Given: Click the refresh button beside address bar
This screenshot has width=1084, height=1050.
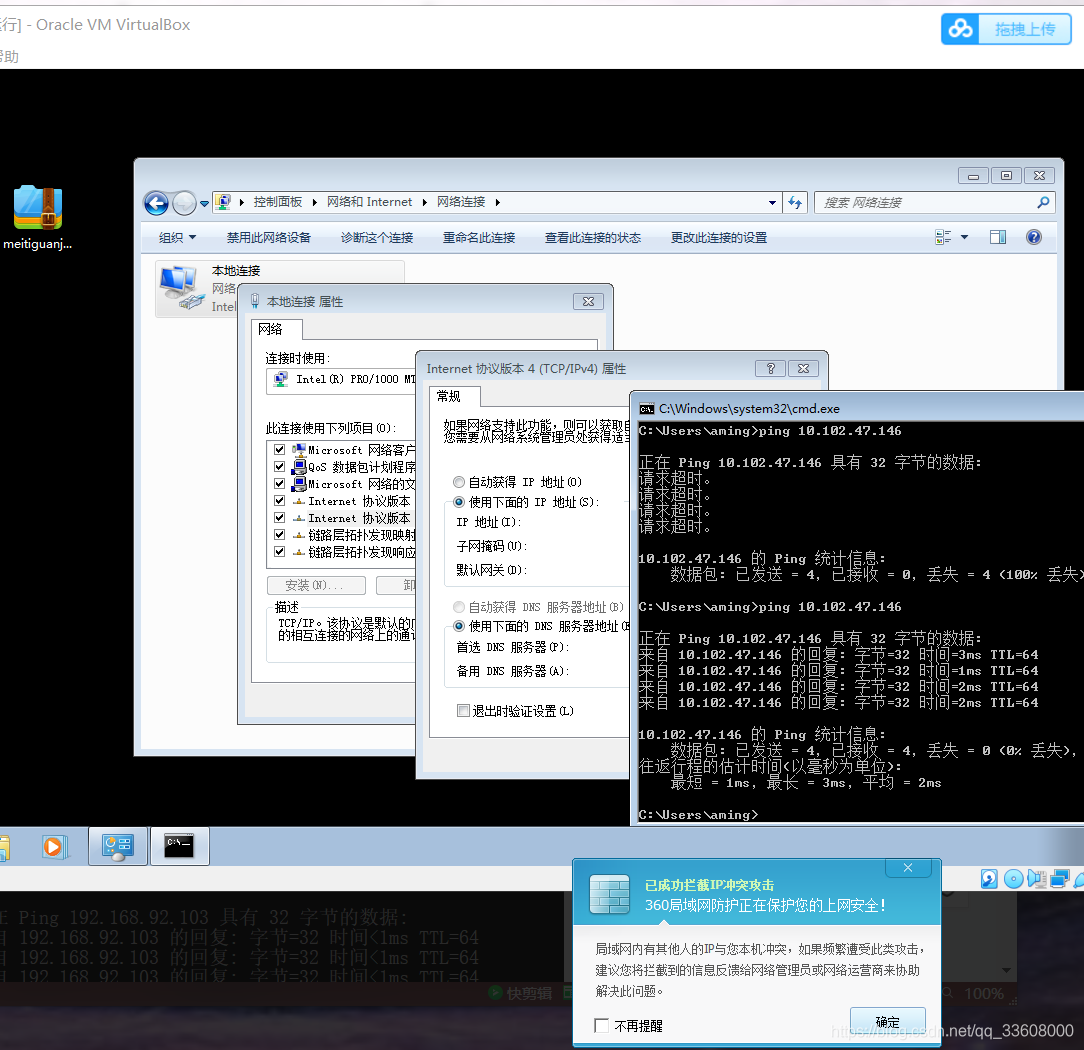Looking at the screenshot, I should (x=795, y=203).
